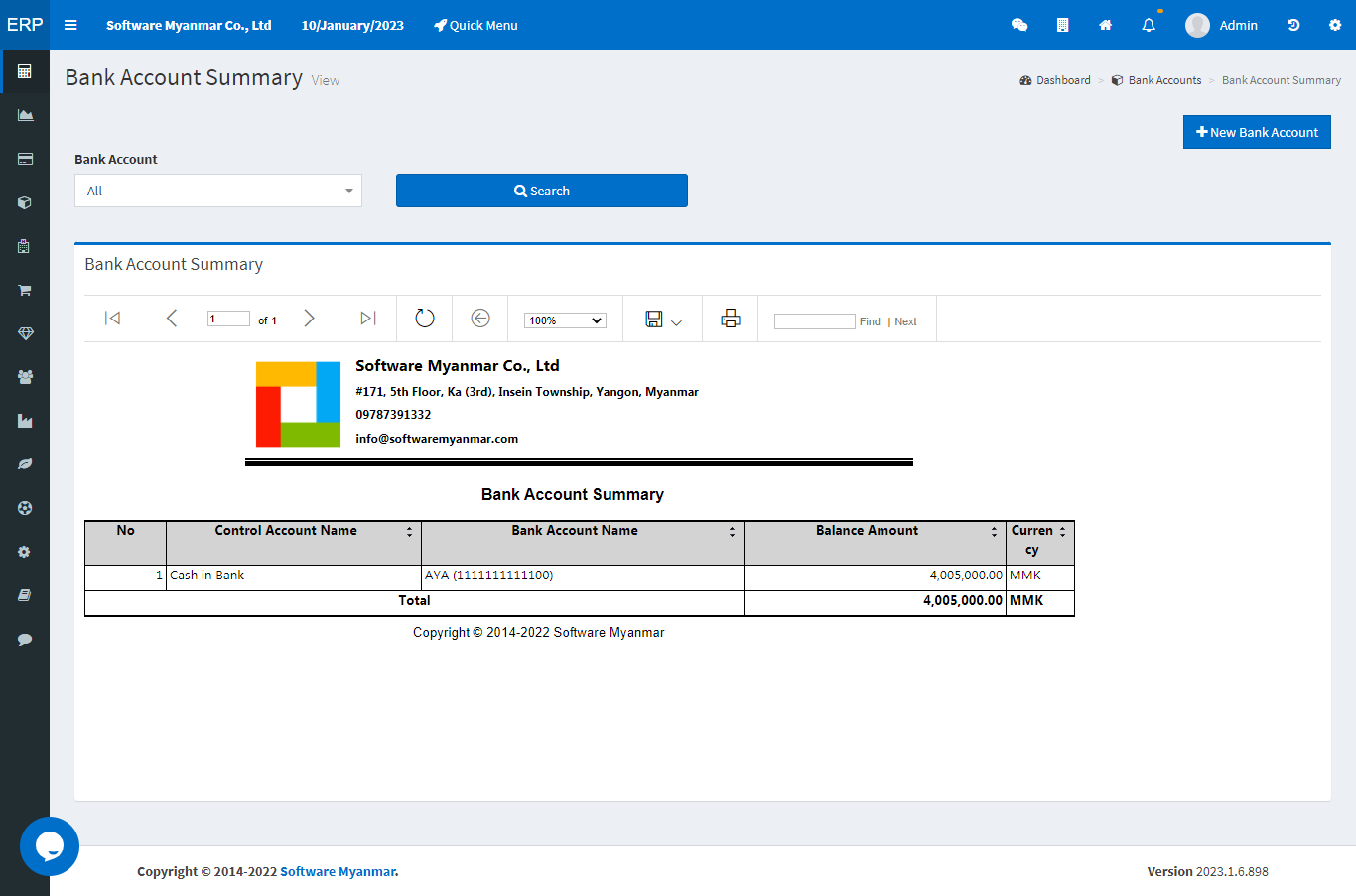1356x896 pixels.
Task: Click the date 10/January/2023 in the header
Action: [352, 25]
